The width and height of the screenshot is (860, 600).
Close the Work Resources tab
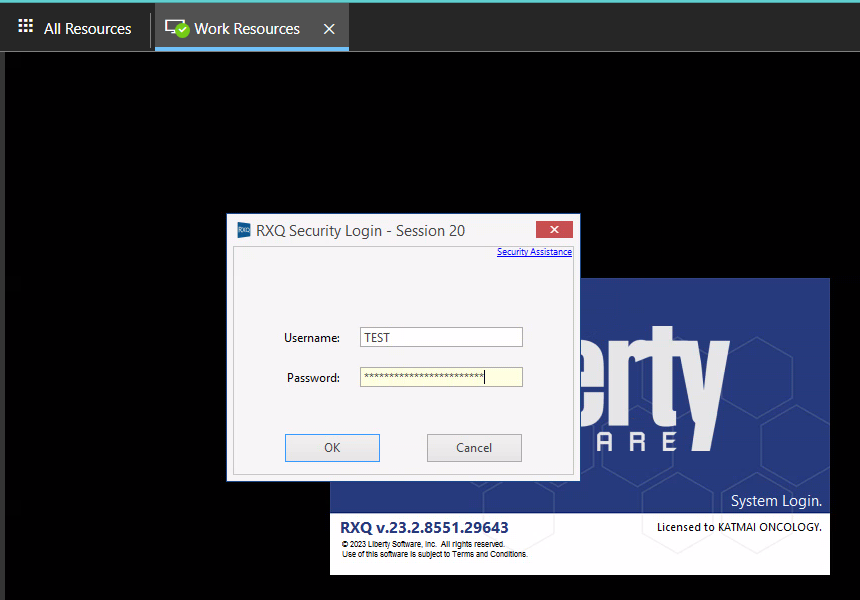point(329,29)
